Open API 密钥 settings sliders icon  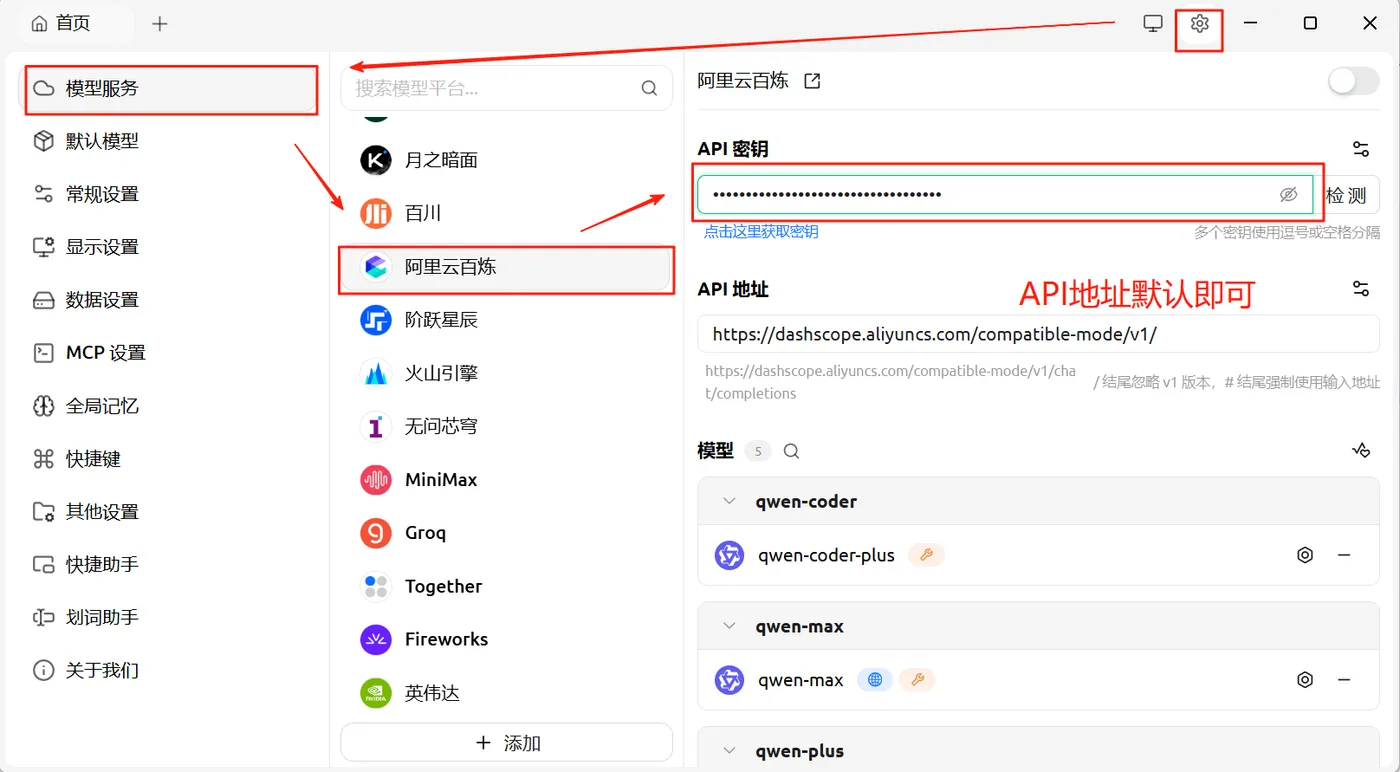tap(1361, 149)
